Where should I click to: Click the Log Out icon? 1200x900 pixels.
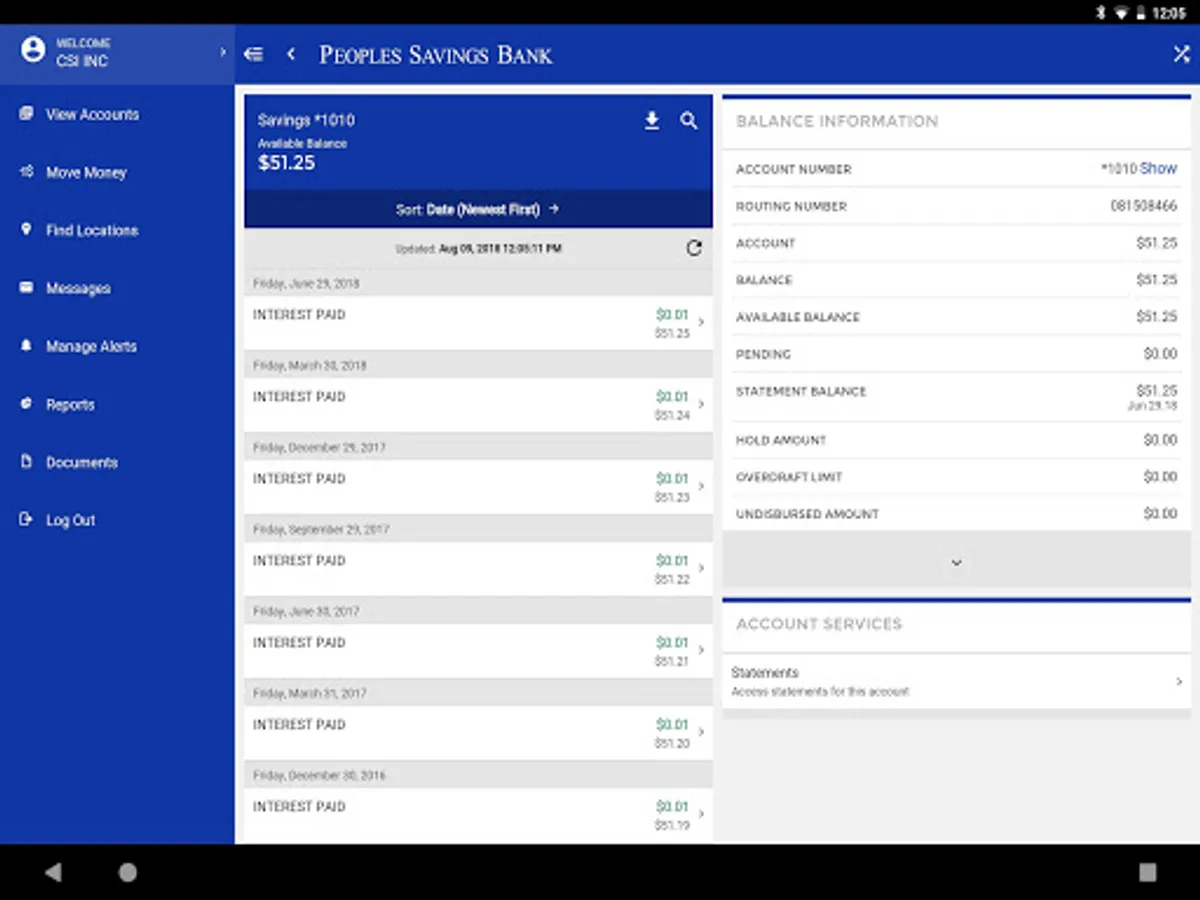[26, 520]
